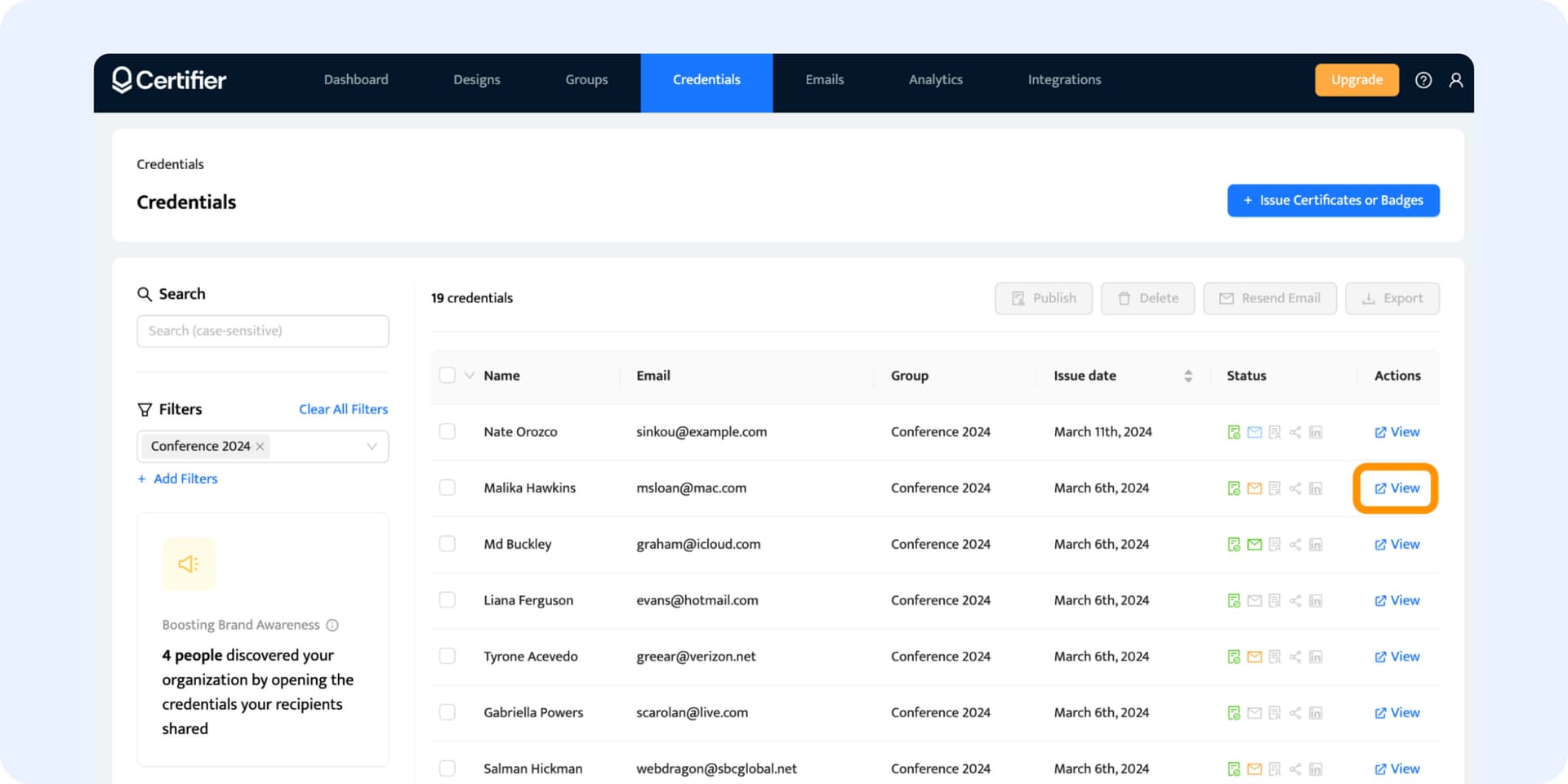Open the help question mark icon
1568x784 pixels.
1423,80
